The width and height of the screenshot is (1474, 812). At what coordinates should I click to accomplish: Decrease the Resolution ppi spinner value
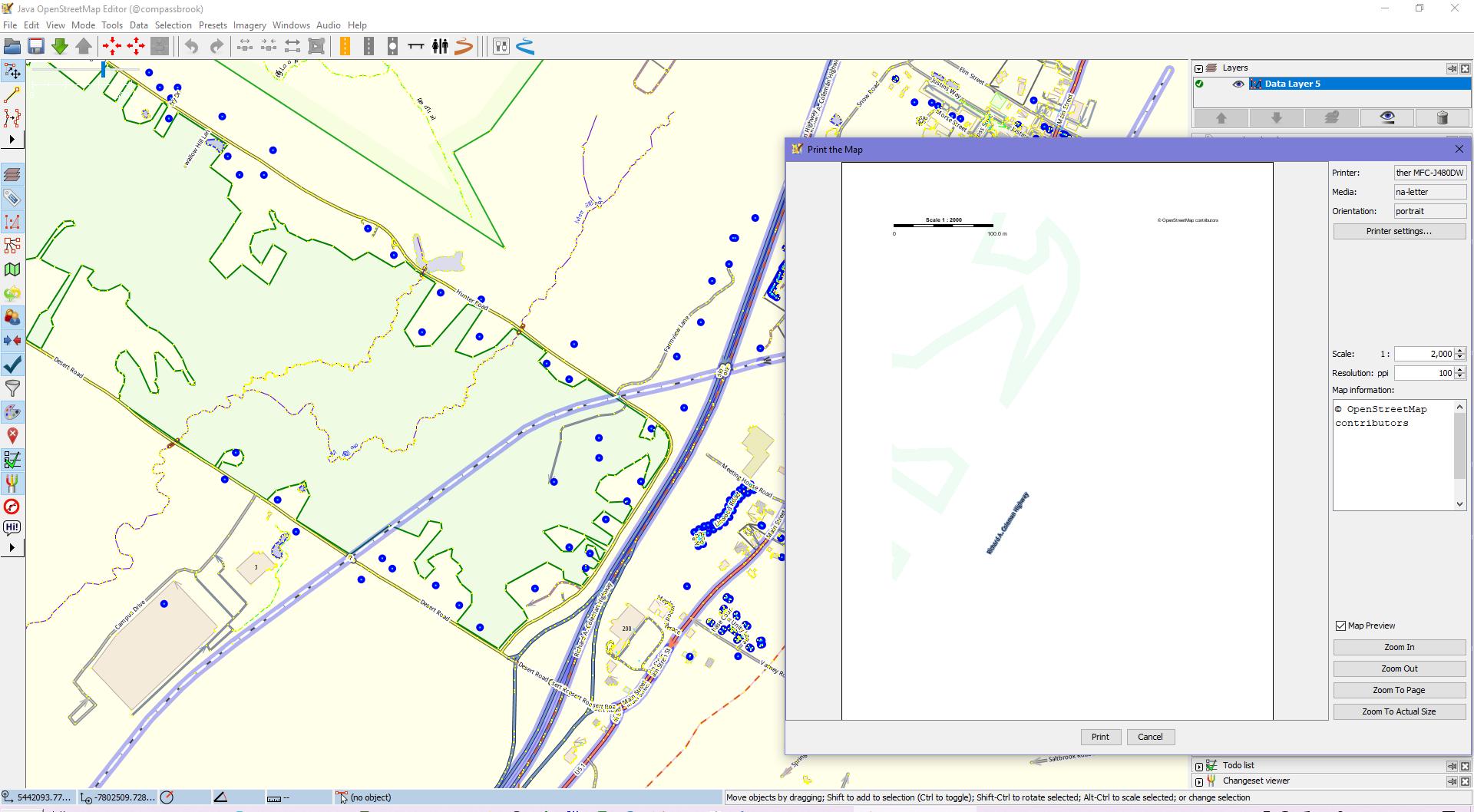click(x=1460, y=377)
